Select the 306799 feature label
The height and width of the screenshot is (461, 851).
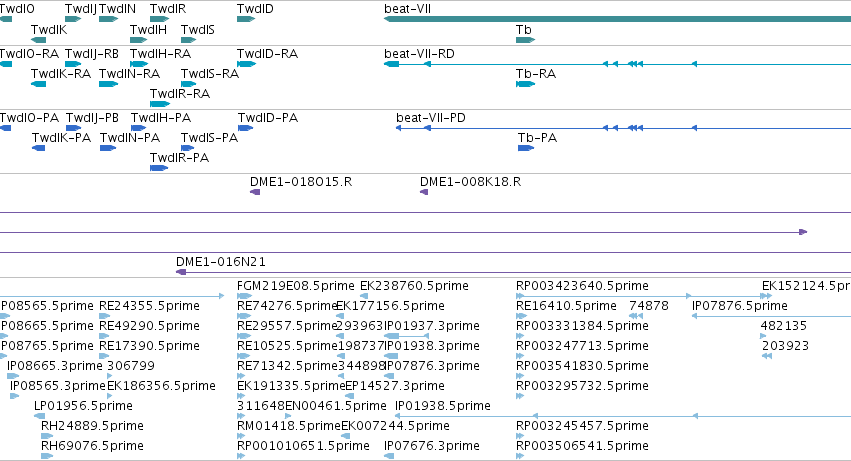(x=131, y=367)
